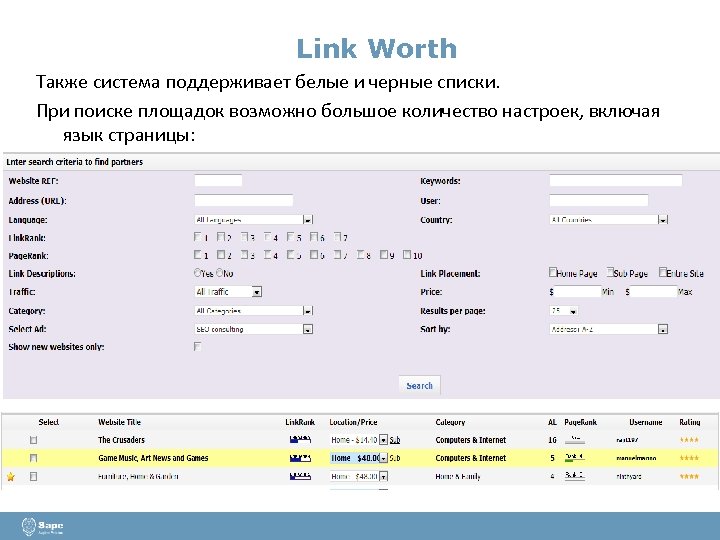Viewport: 720px width, 540px height.
Task: Open the Category dropdown
Action: pos(253,311)
